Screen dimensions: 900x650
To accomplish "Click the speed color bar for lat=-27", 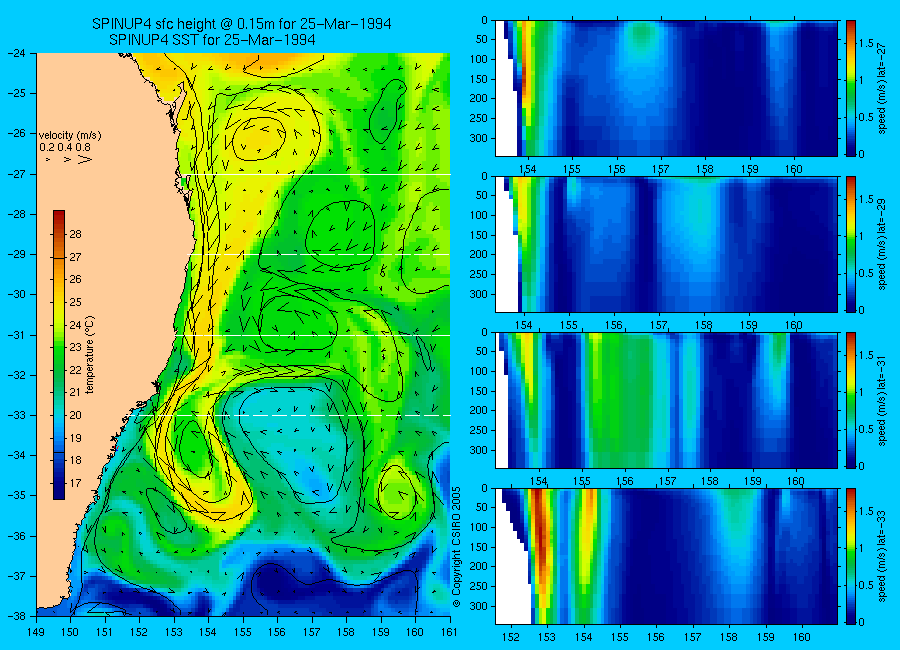I will pos(851,88).
